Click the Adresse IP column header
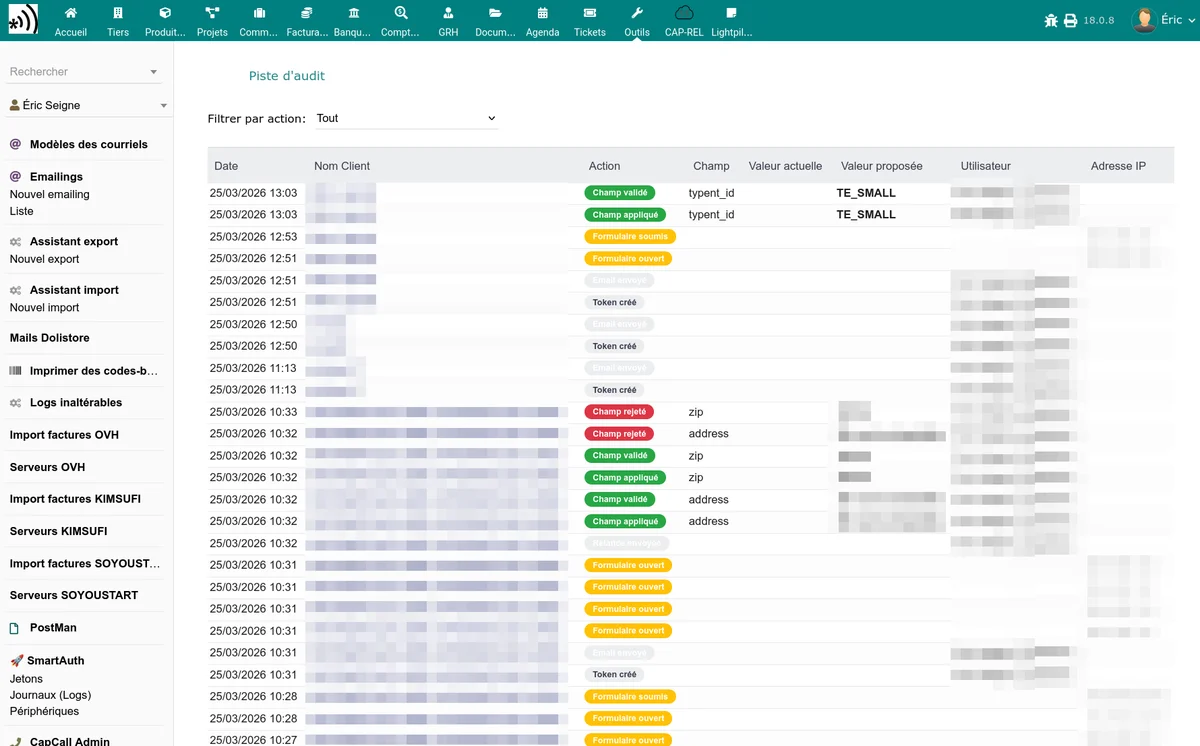This screenshot has height=746, width=1200. (1118, 166)
